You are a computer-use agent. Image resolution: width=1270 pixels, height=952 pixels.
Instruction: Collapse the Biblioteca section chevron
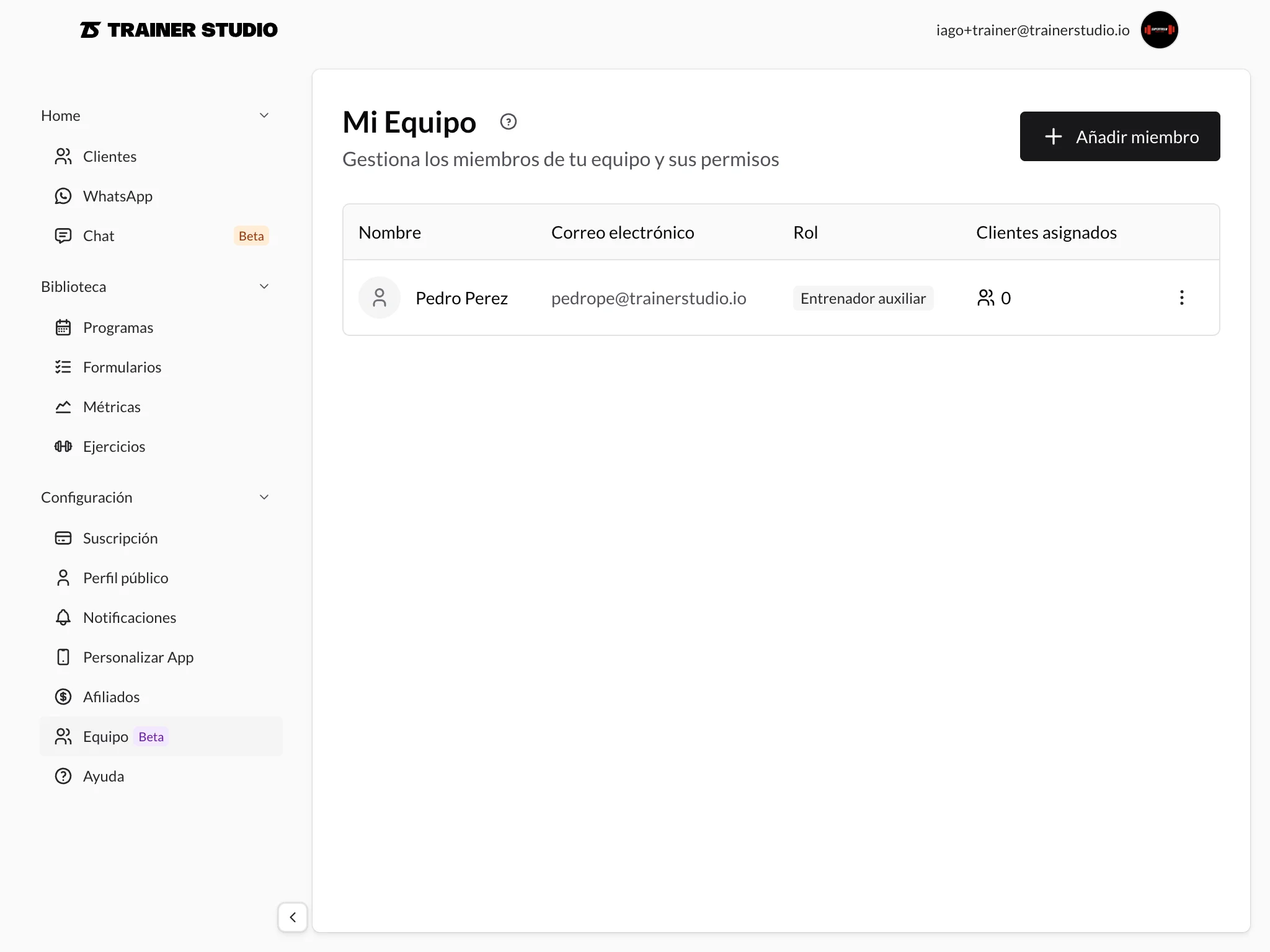pyautogui.click(x=264, y=286)
